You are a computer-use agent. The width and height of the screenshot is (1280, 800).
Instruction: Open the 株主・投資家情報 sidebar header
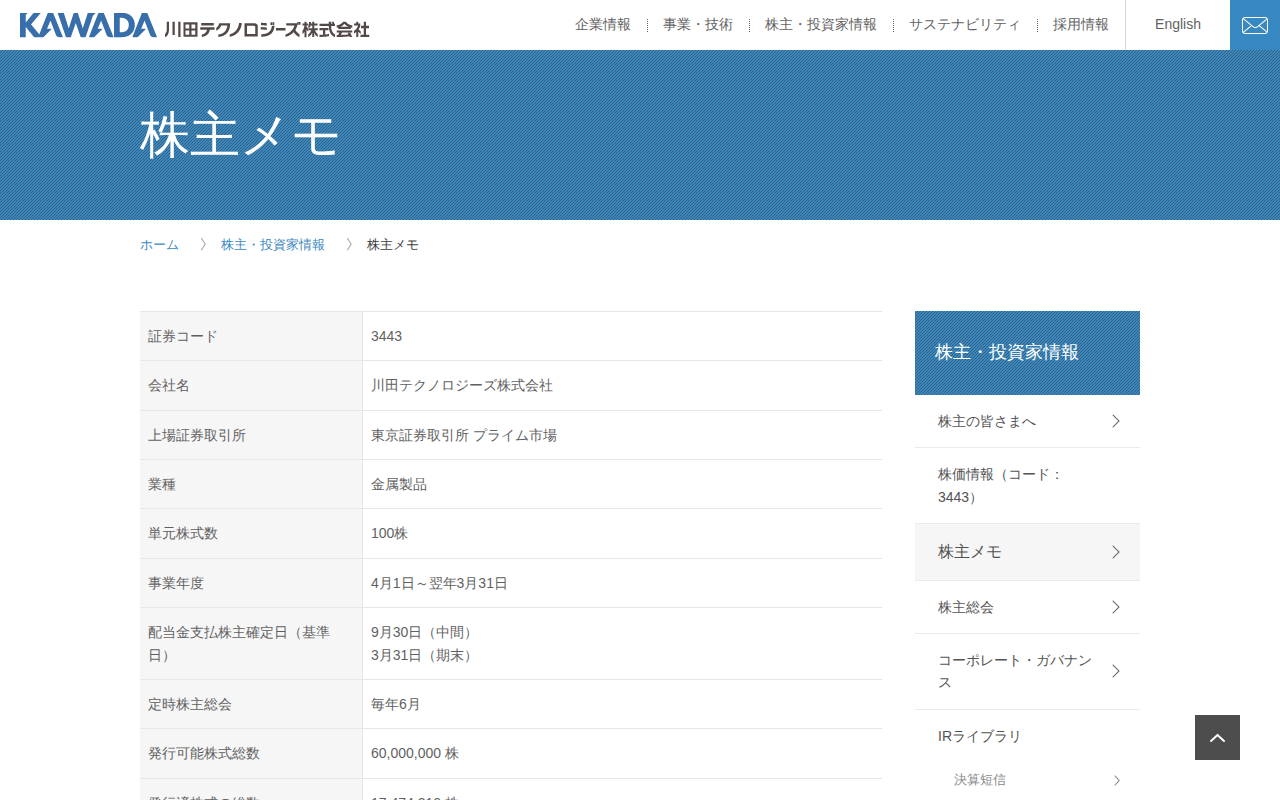pyautogui.click(x=1027, y=353)
